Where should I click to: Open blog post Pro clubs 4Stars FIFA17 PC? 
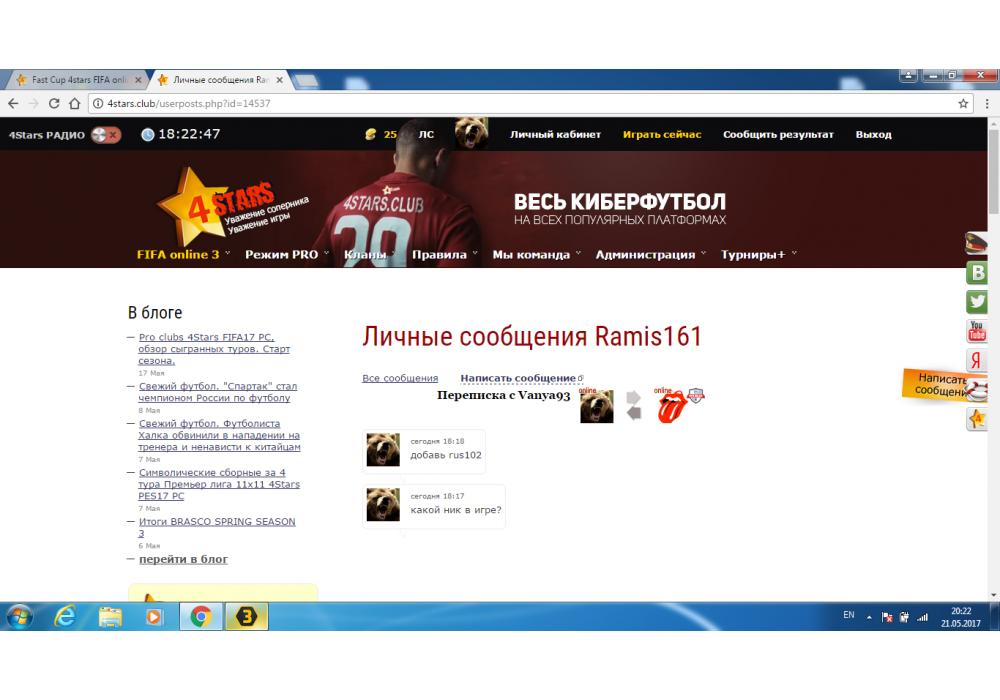coord(214,349)
